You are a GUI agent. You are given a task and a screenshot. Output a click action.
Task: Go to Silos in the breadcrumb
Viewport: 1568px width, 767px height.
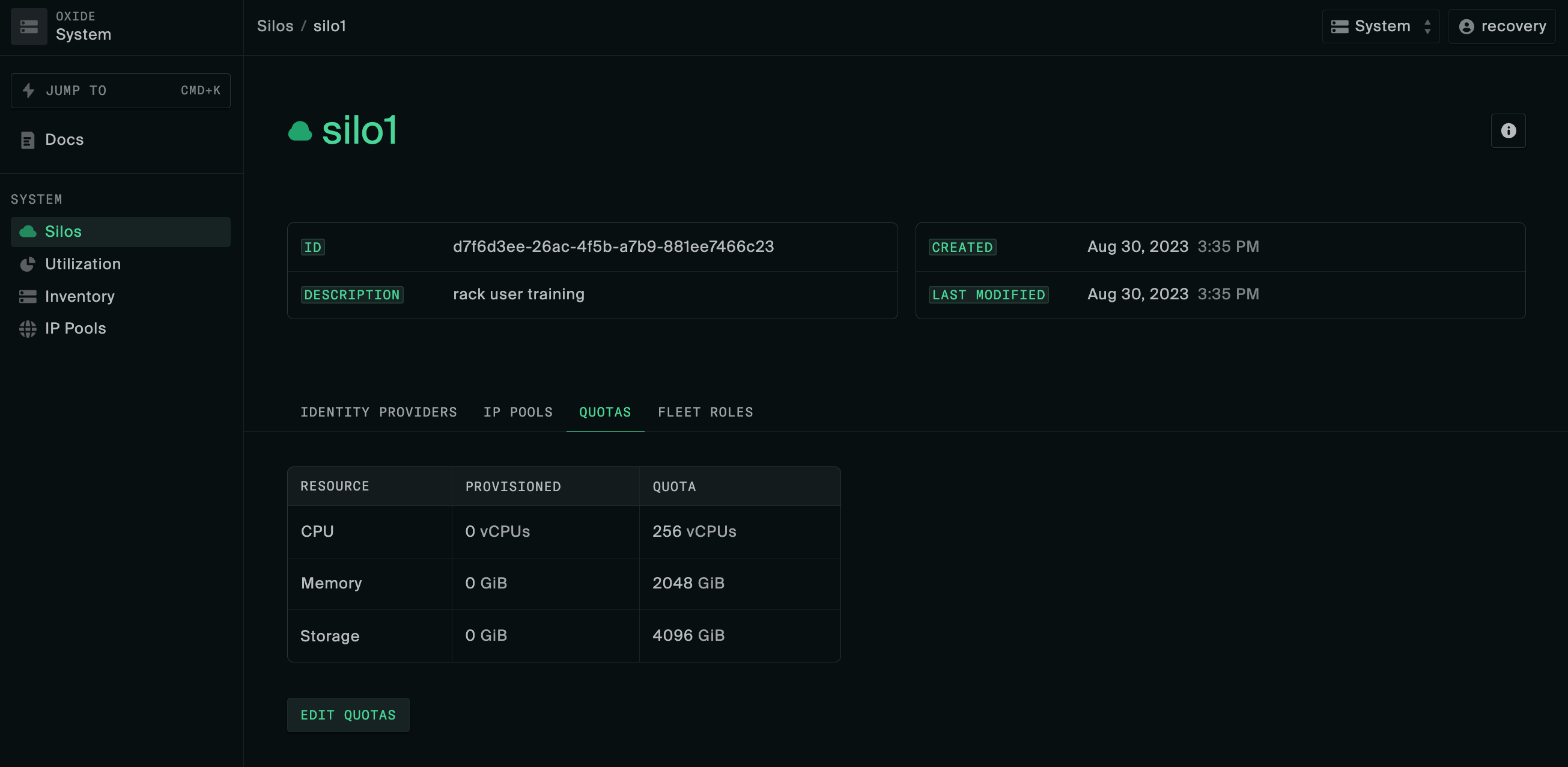(x=275, y=26)
